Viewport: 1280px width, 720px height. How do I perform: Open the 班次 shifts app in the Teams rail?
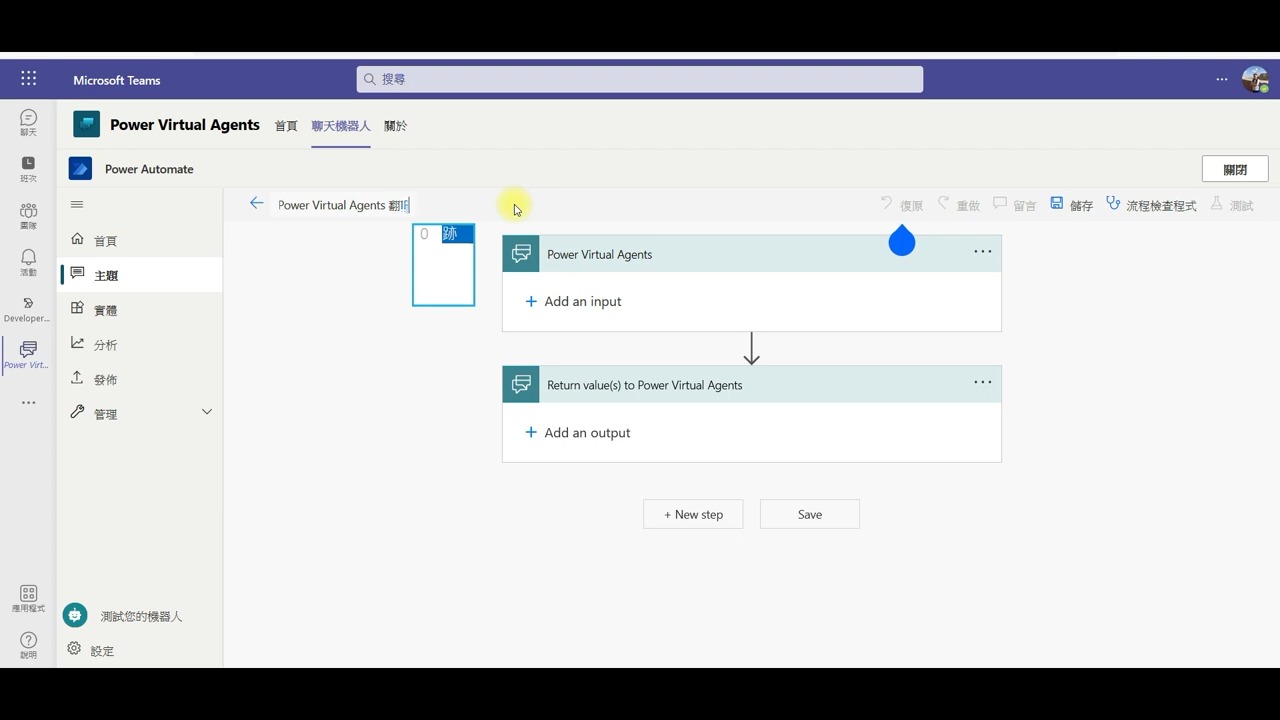pyautogui.click(x=28, y=169)
